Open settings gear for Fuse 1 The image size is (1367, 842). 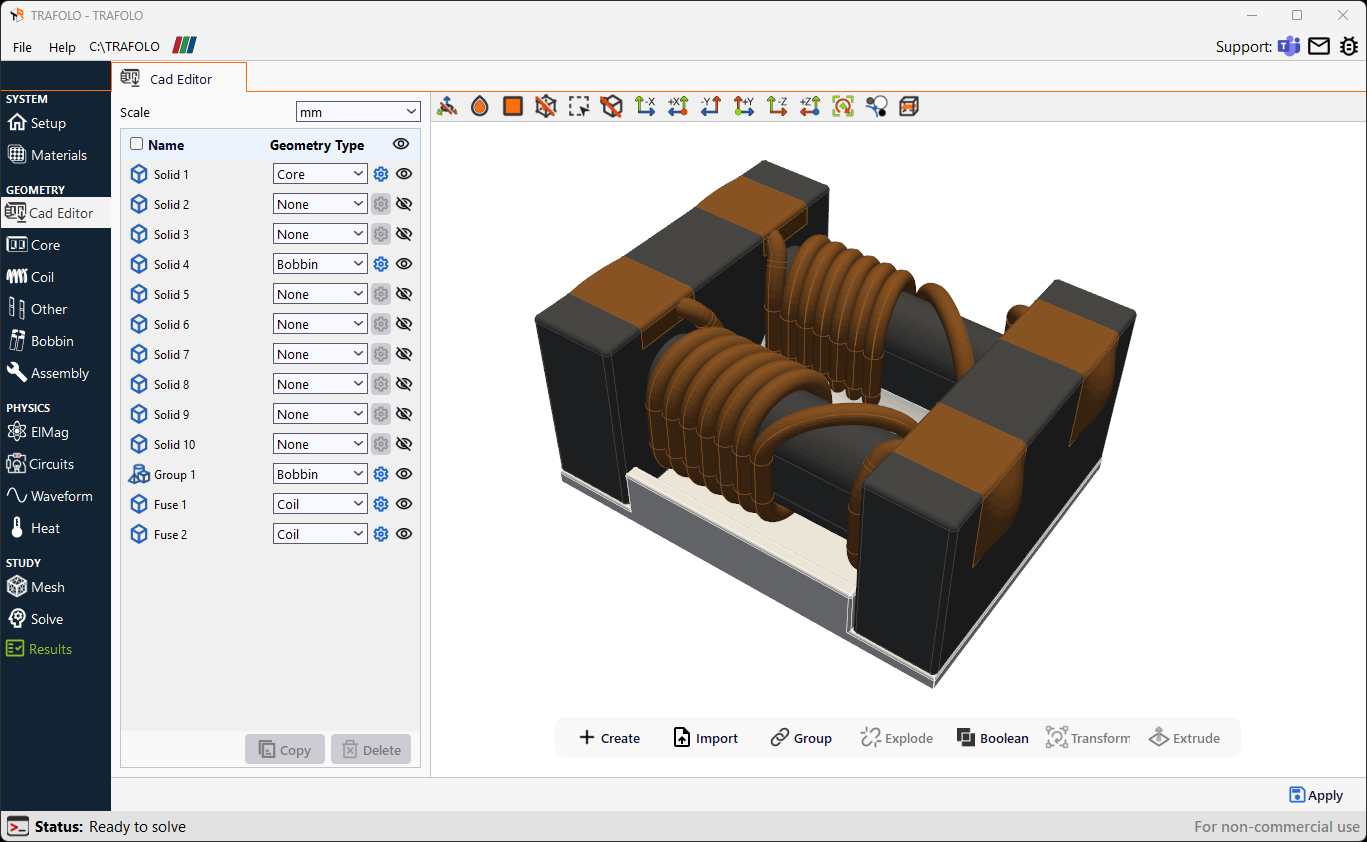pos(381,504)
